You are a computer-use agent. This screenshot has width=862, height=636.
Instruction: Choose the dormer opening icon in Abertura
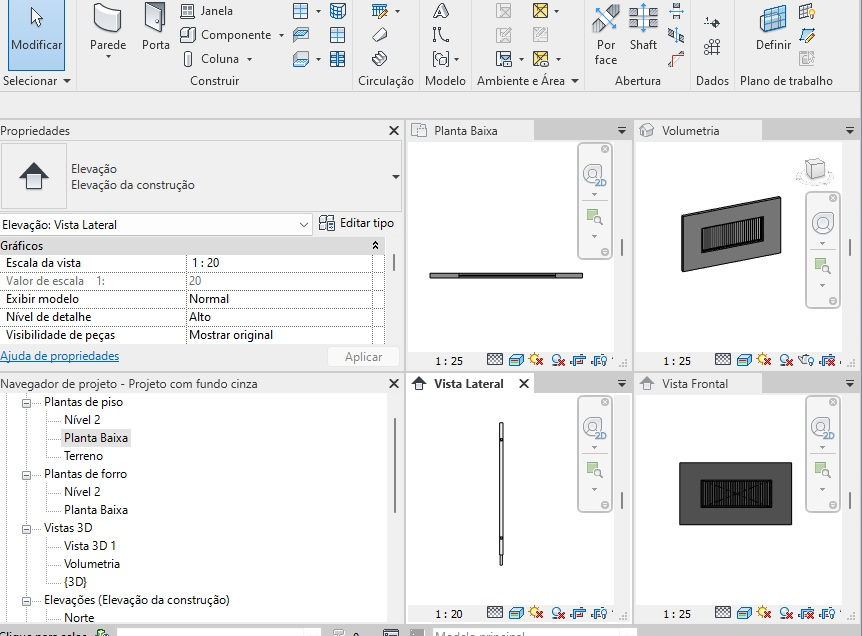coord(676,59)
